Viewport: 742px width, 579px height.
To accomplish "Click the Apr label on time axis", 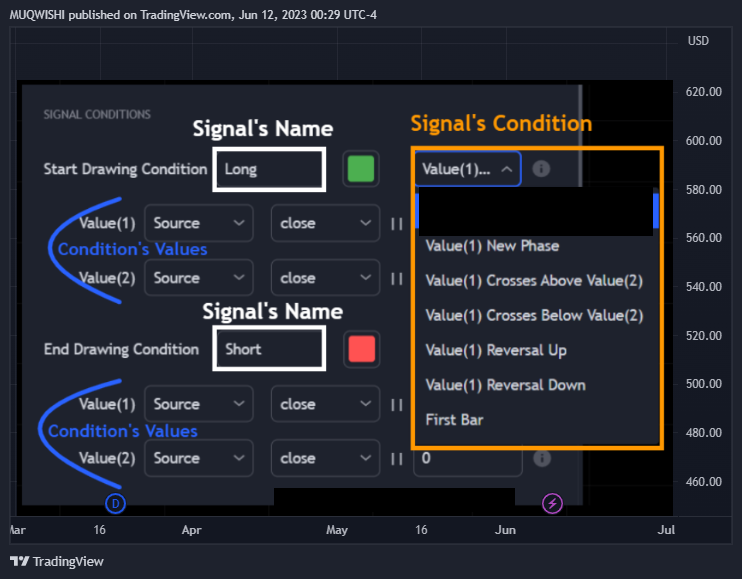I will 192,530.
